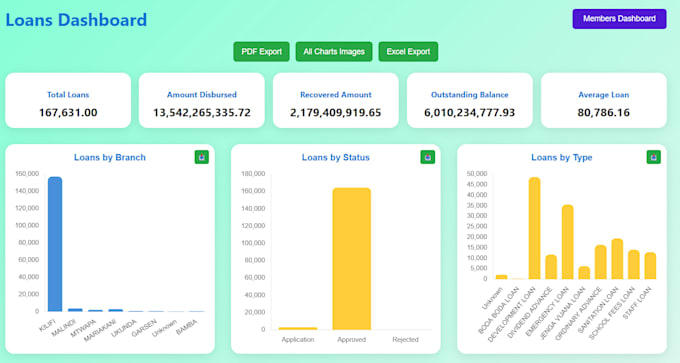
Task: Click the EMERGENCY LOAN bar in Loans by Type
Action: [x=568, y=242]
